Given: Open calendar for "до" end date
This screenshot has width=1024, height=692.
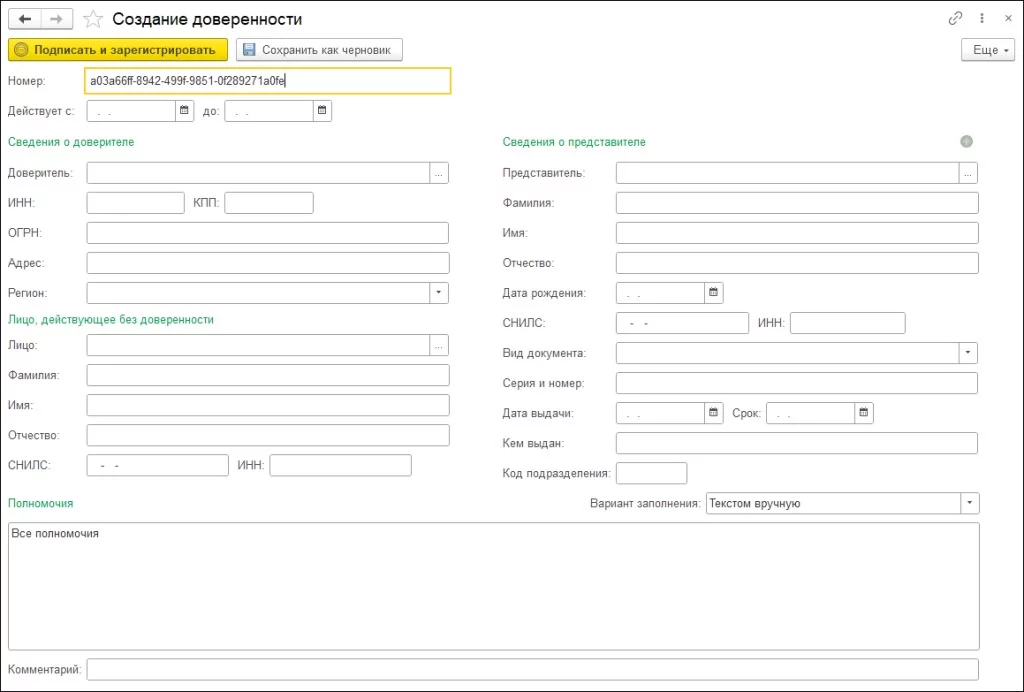Looking at the screenshot, I should coord(322,111).
